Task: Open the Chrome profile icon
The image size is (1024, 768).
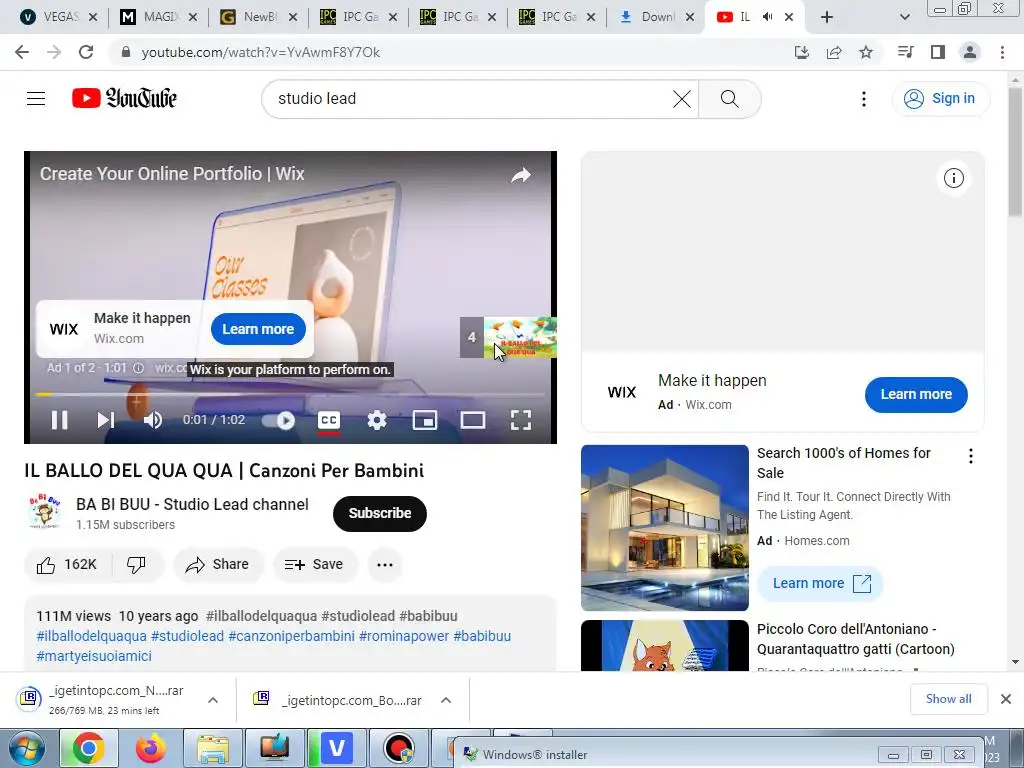Action: [970, 52]
